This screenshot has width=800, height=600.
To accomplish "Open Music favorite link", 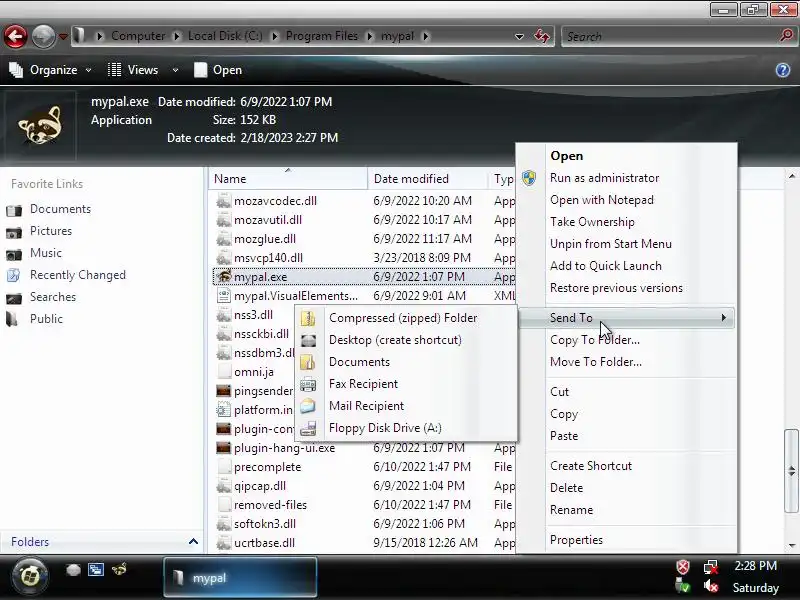I will click(x=45, y=253).
